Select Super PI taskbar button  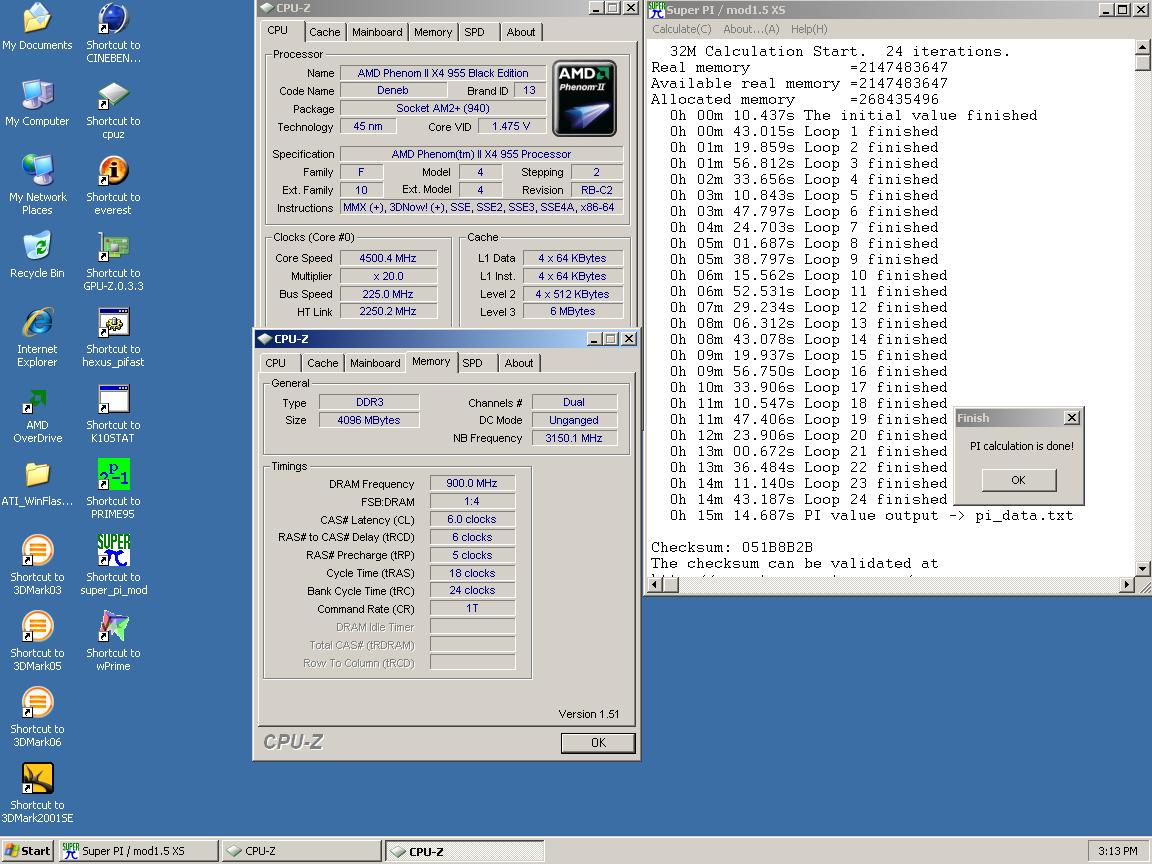click(137, 851)
